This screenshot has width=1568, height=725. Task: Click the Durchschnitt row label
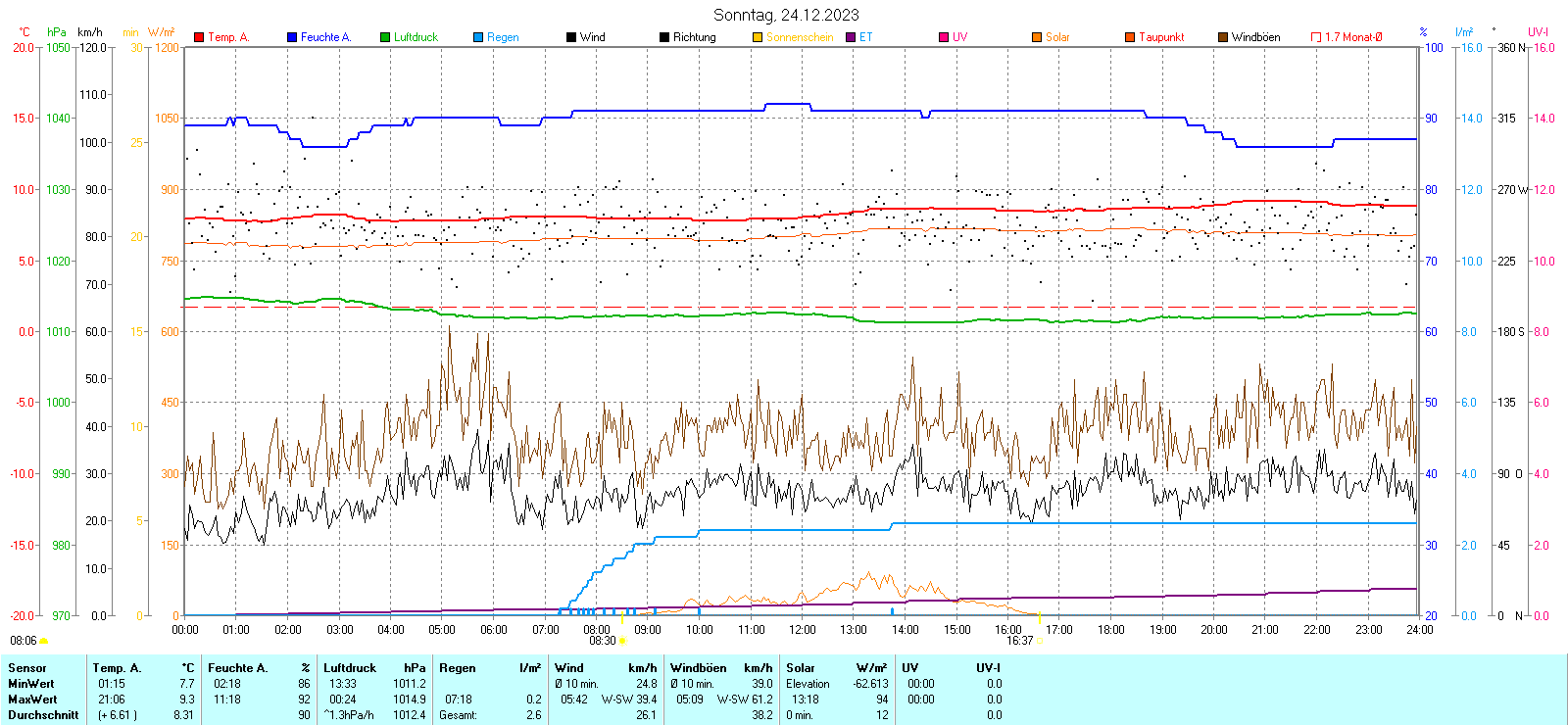43,715
